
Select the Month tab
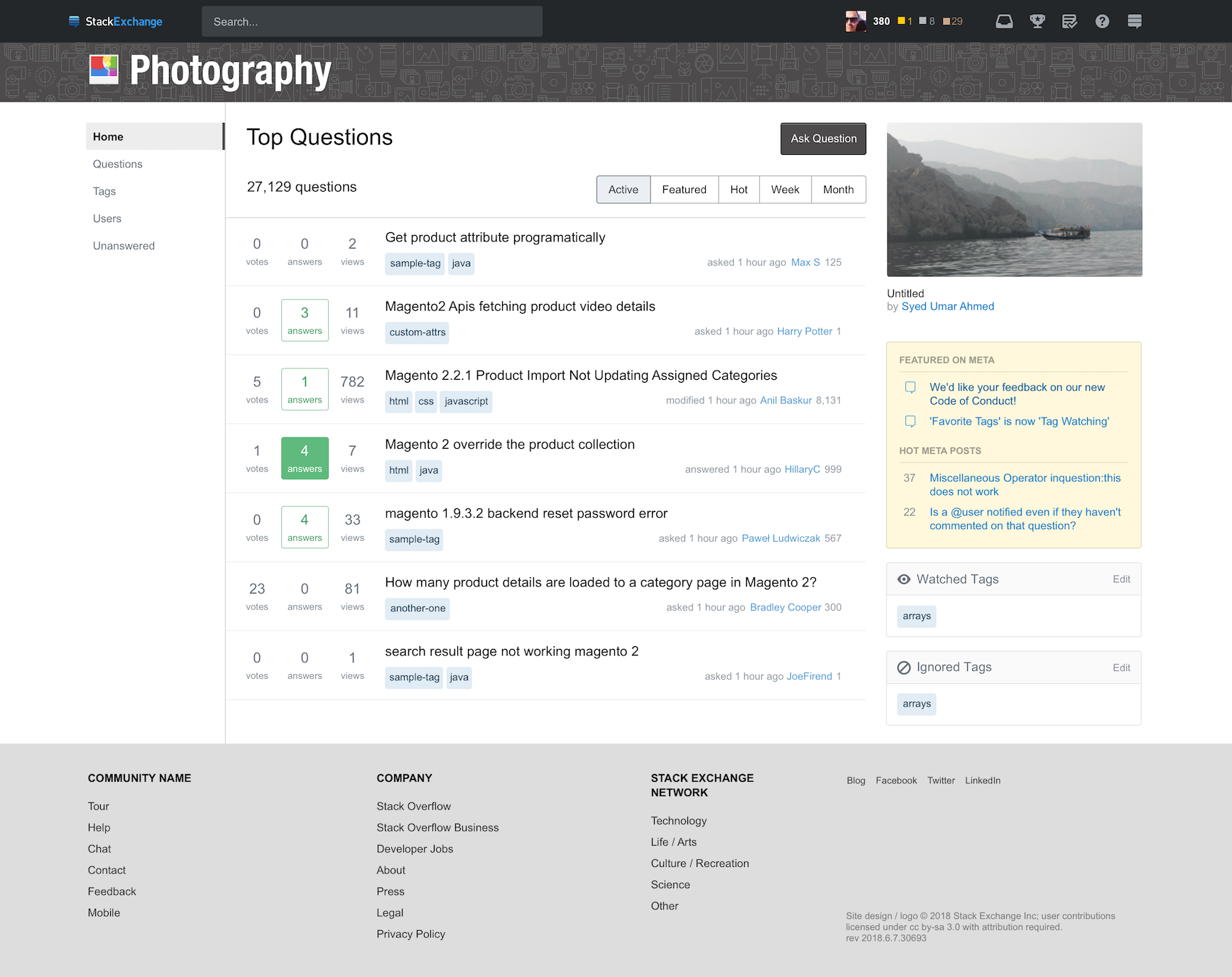(839, 190)
